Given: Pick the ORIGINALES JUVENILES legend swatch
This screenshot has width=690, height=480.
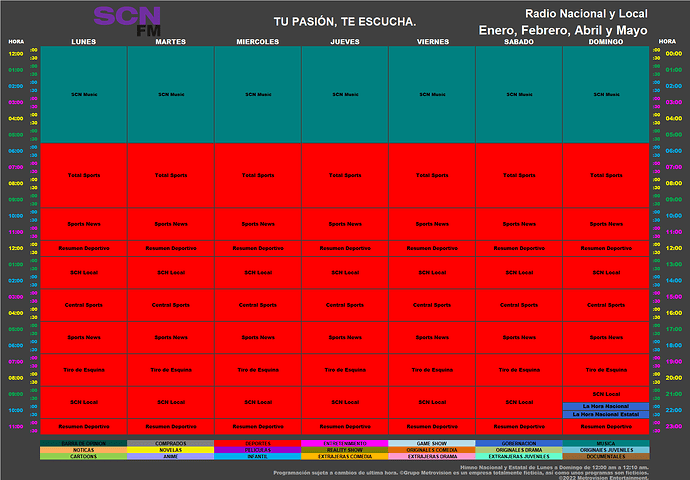Looking at the screenshot, I should tap(606, 450).
